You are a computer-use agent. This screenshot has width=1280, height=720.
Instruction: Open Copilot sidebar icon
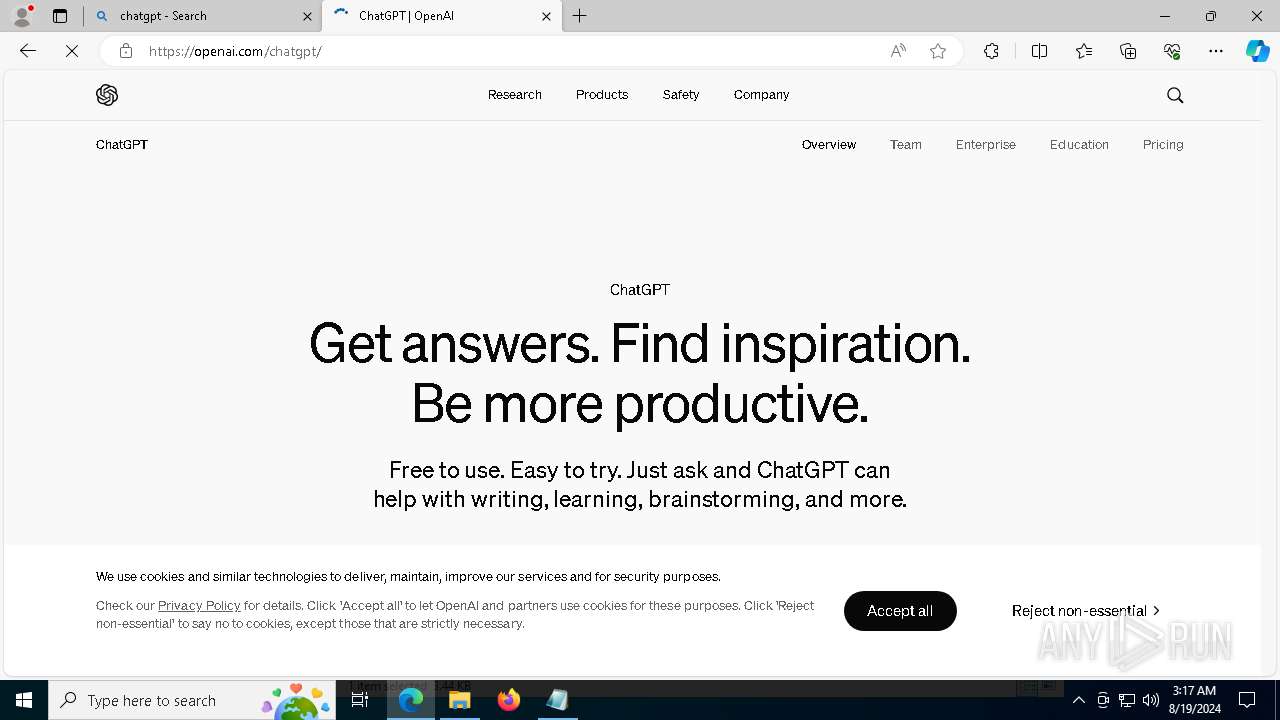(x=1257, y=51)
